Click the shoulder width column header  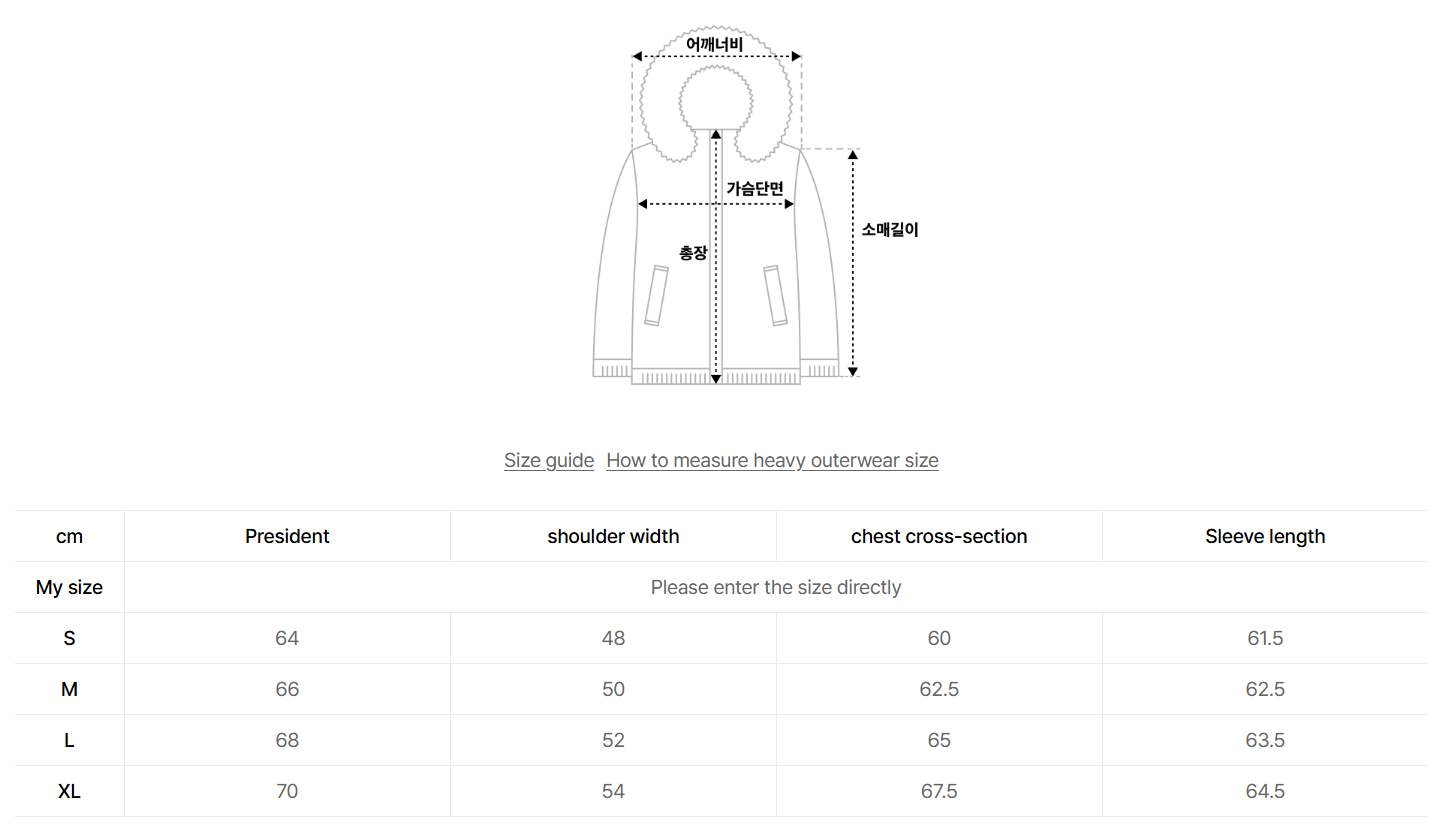click(x=613, y=536)
